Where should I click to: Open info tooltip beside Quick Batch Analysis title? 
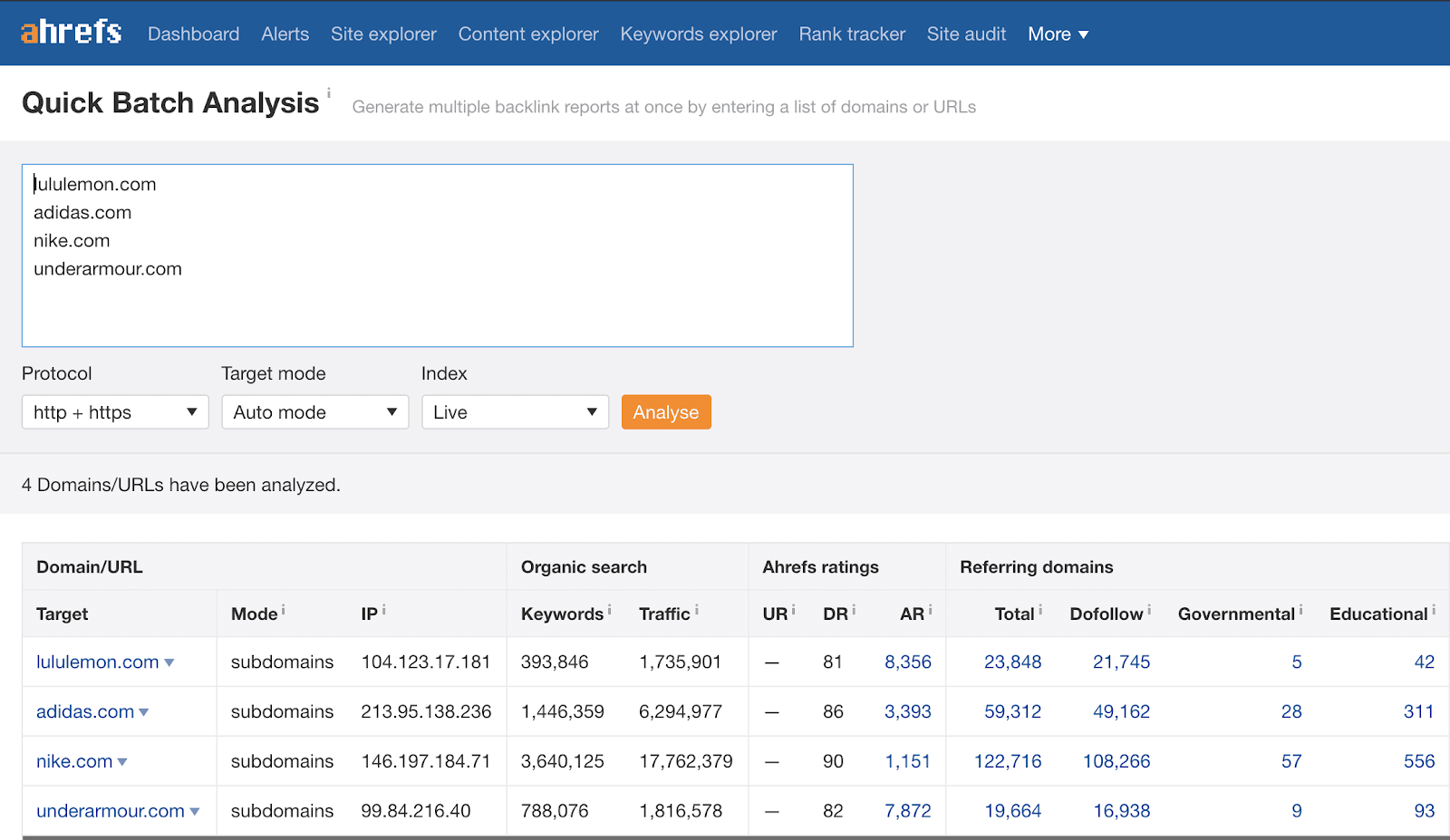329,92
